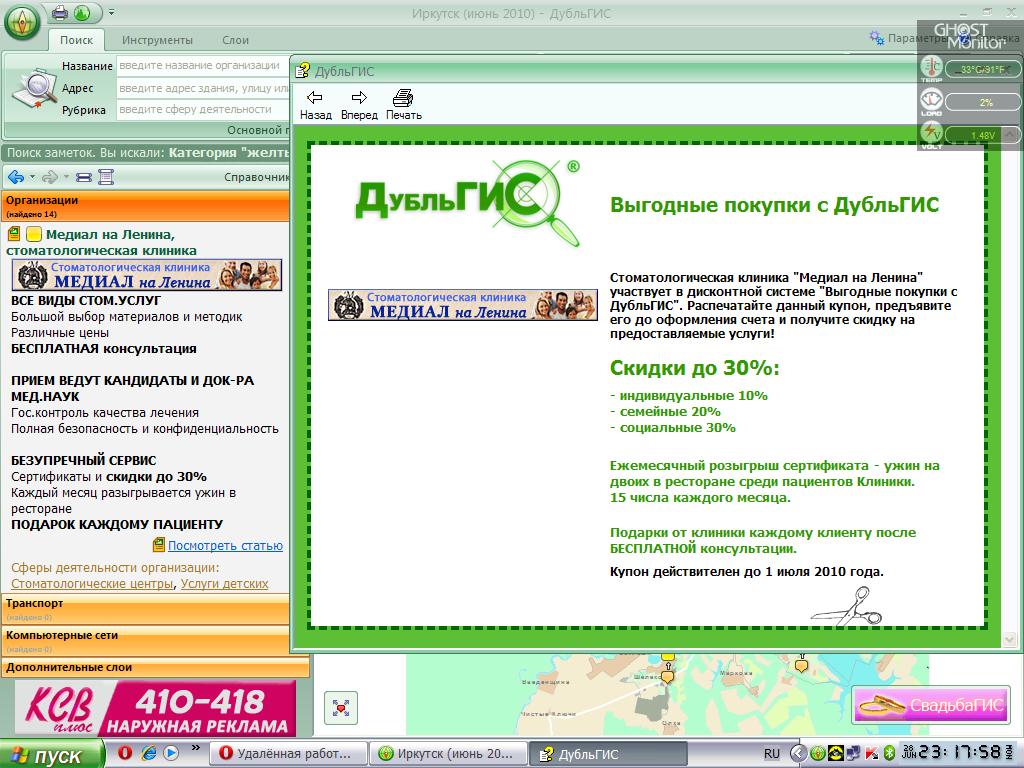1024x768 pixels.
Task: Open the forward arrow history dropdown
Action: 65,177
